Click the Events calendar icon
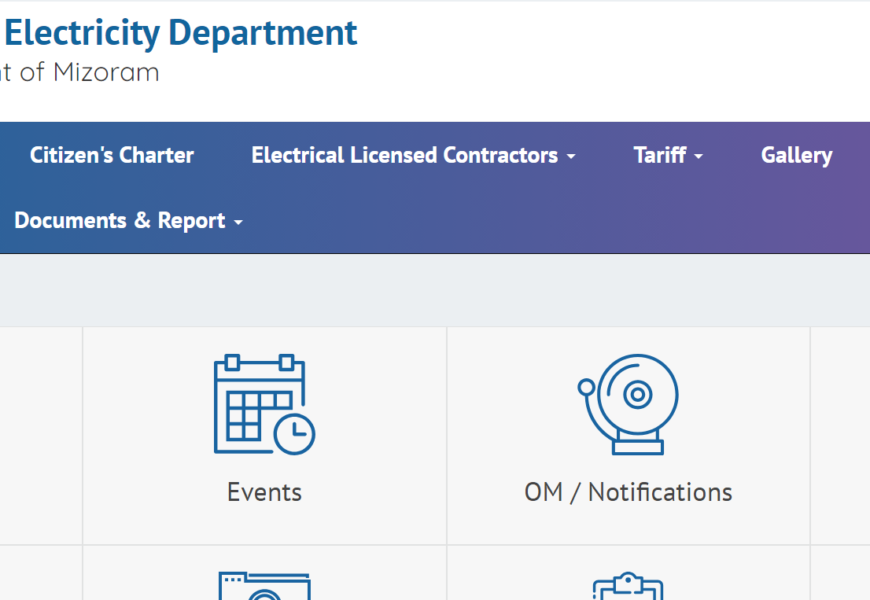The image size is (870, 600). [264, 404]
